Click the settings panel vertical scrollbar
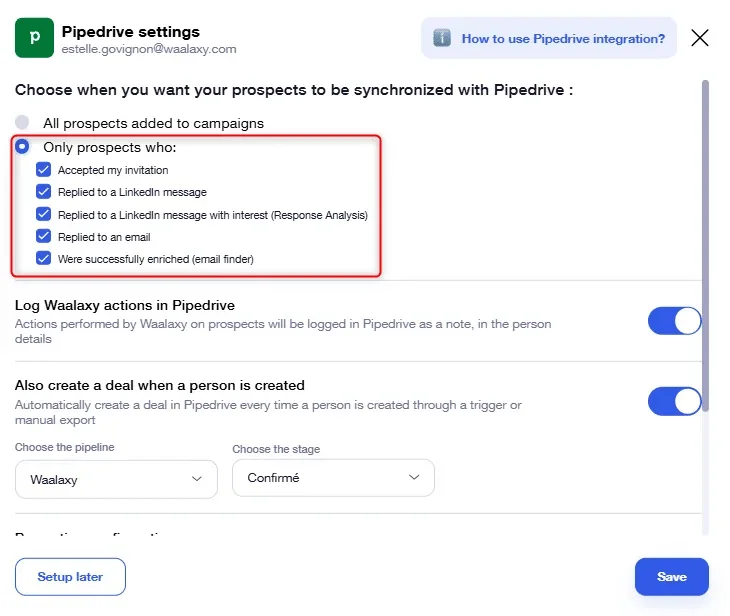This screenshot has height=616, width=730. click(705, 246)
